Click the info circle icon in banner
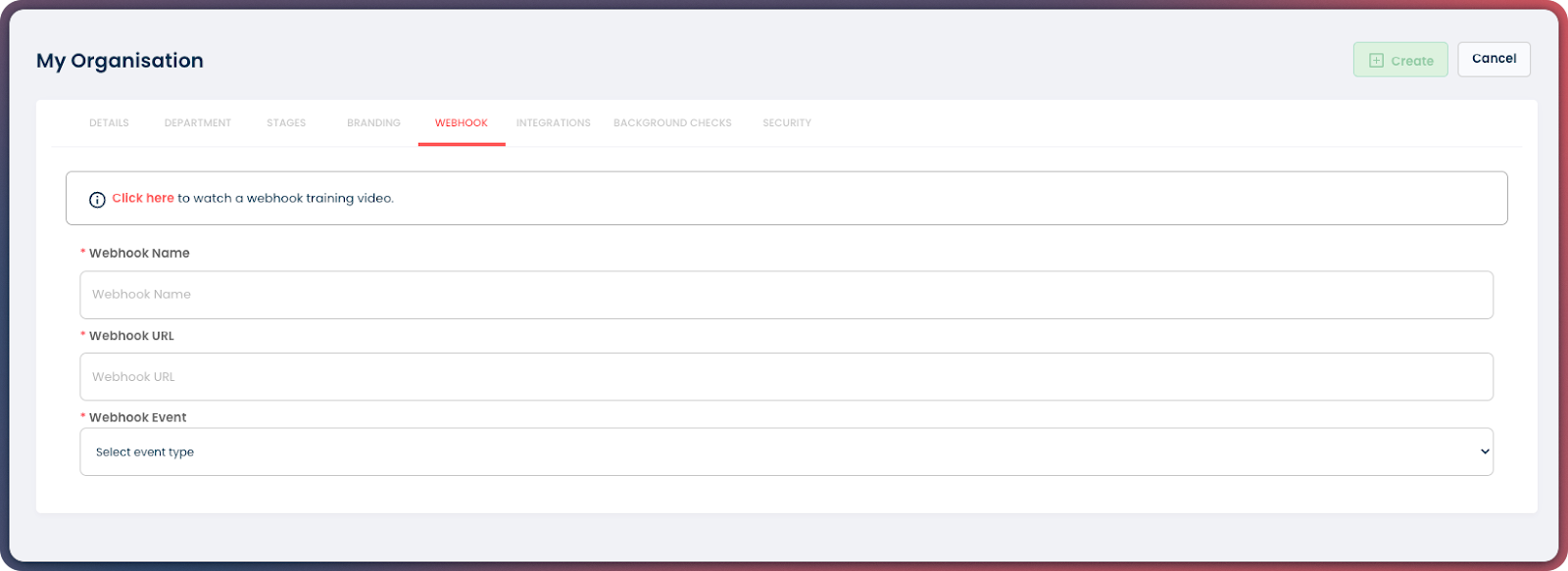The width and height of the screenshot is (1568, 571). coord(97,200)
